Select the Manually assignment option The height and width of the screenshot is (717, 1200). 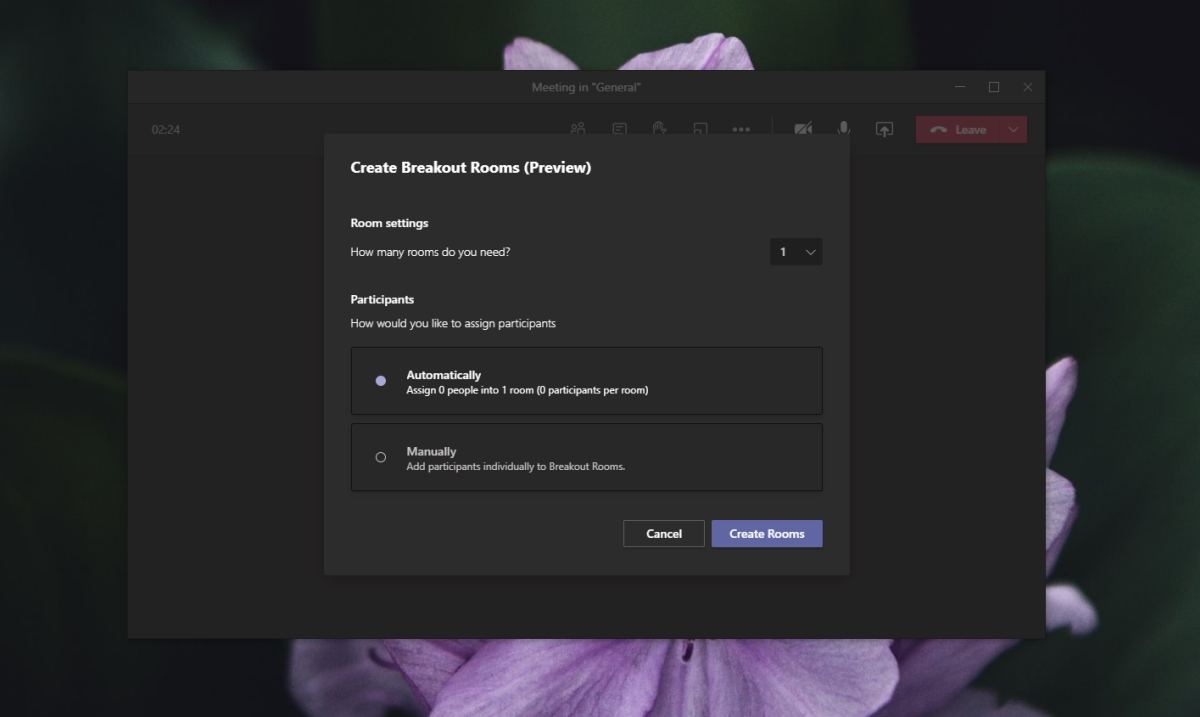(381, 457)
